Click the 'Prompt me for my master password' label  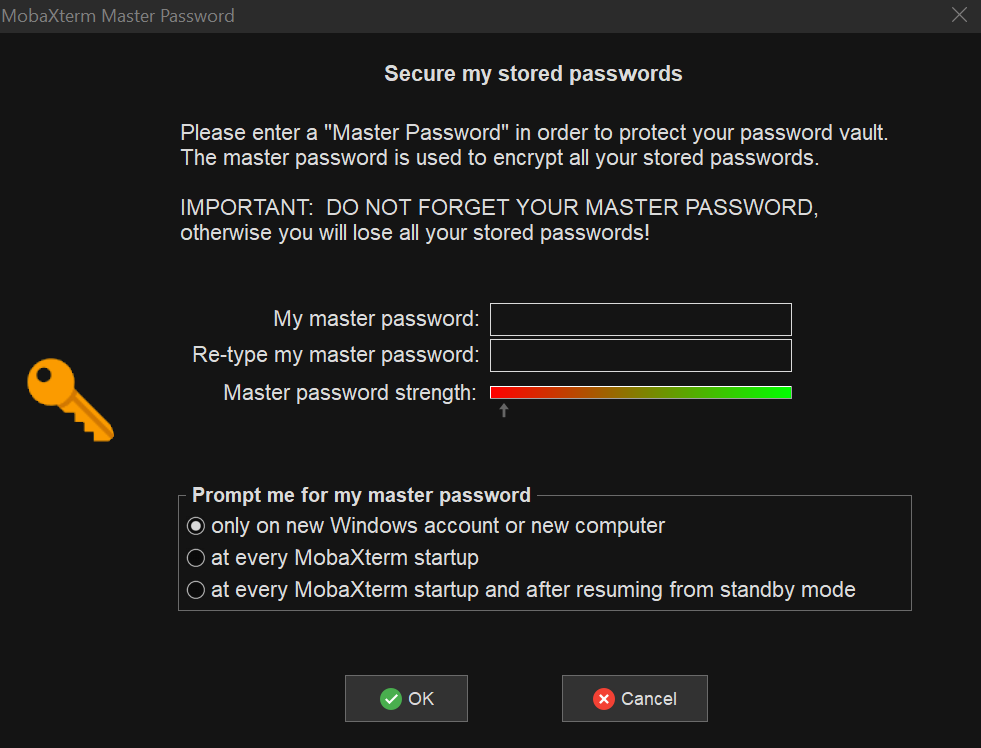tap(361, 494)
